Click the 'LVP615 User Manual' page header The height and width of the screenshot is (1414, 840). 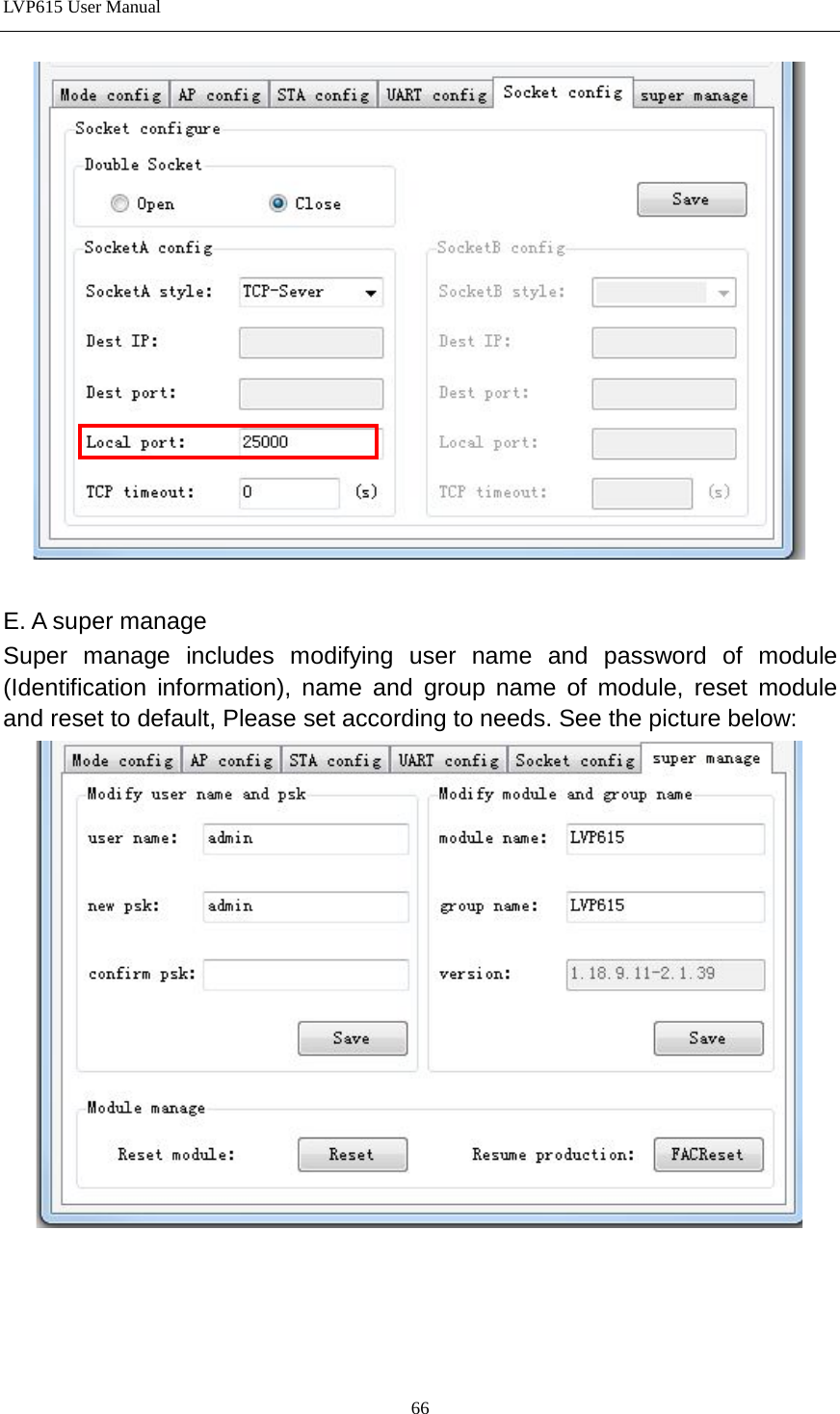pyautogui.click(x=82, y=8)
